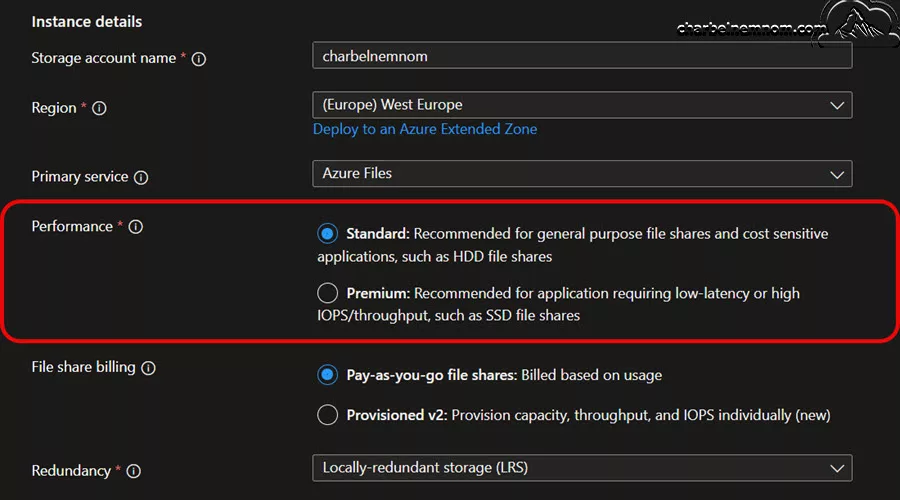The height and width of the screenshot is (500, 900).
Task: Click the 'File share billing' label text
Action: point(83,367)
